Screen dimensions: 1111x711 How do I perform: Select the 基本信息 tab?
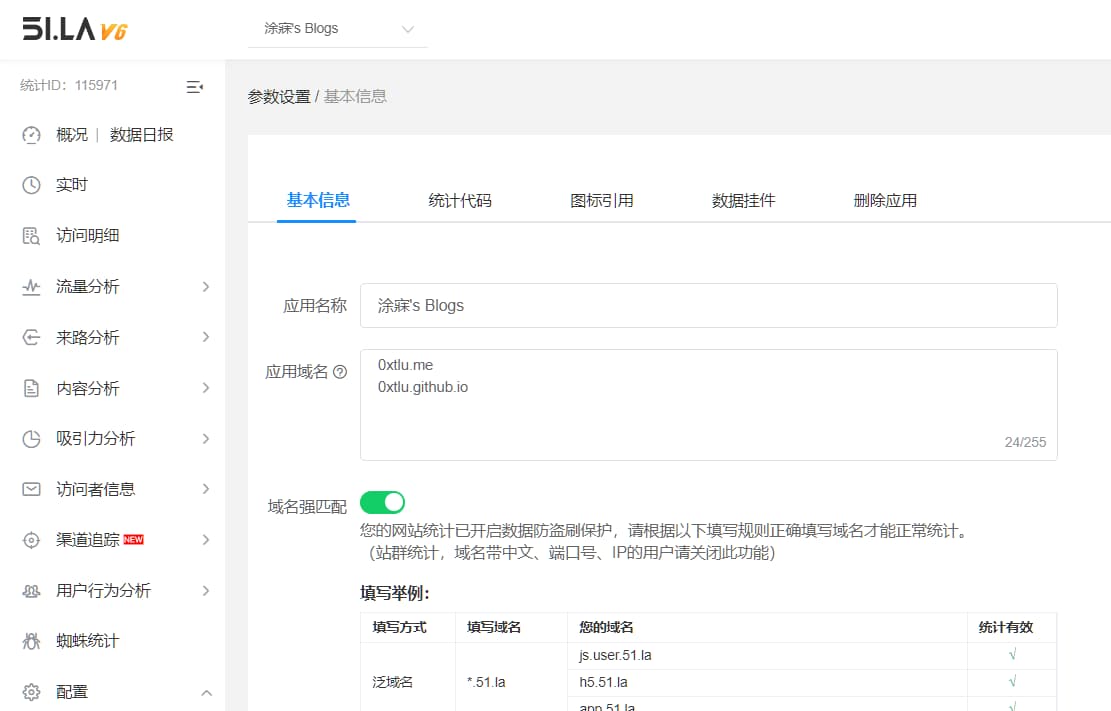pos(317,201)
